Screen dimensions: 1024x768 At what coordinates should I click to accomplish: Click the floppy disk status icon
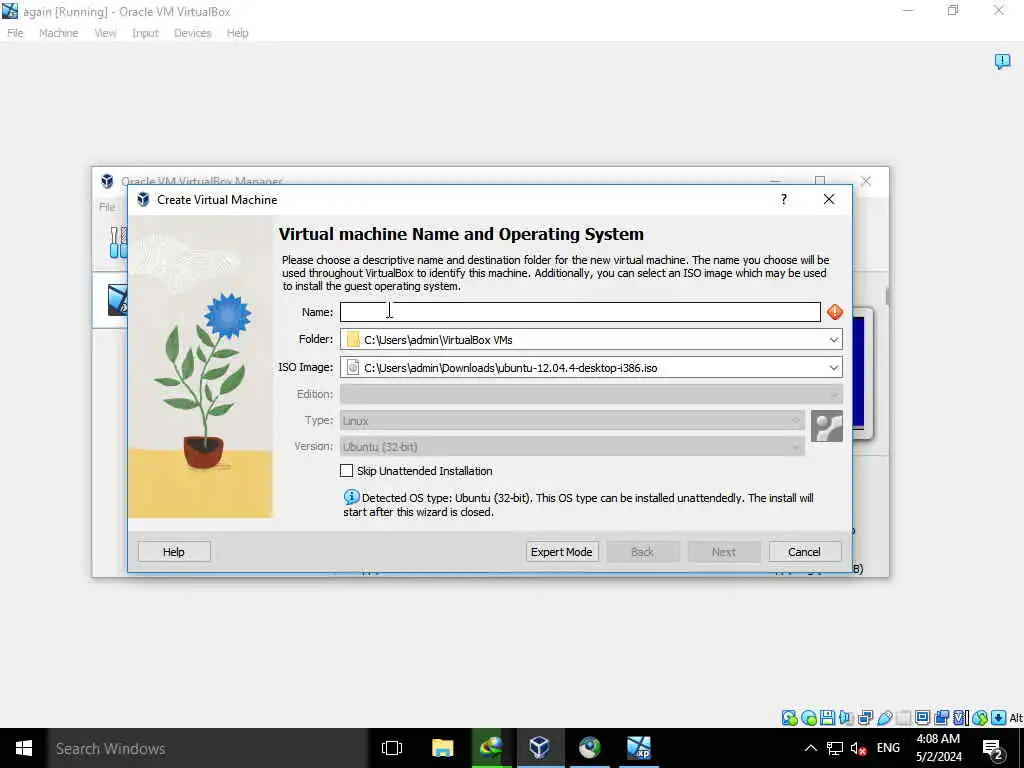tap(827, 718)
